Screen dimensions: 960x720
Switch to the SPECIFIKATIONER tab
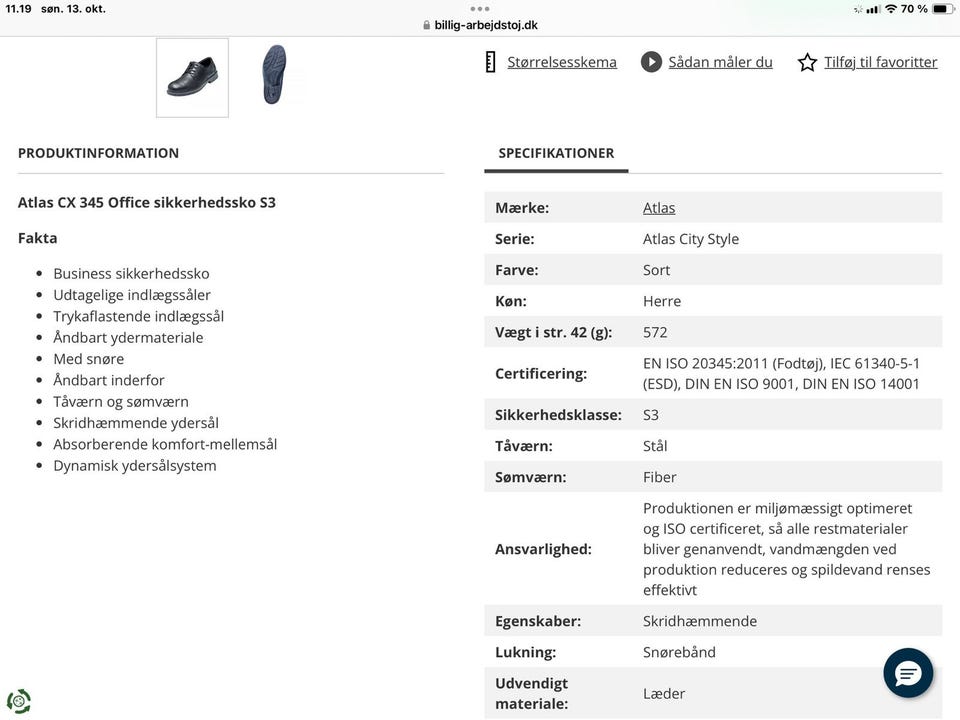pyautogui.click(x=556, y=153)
